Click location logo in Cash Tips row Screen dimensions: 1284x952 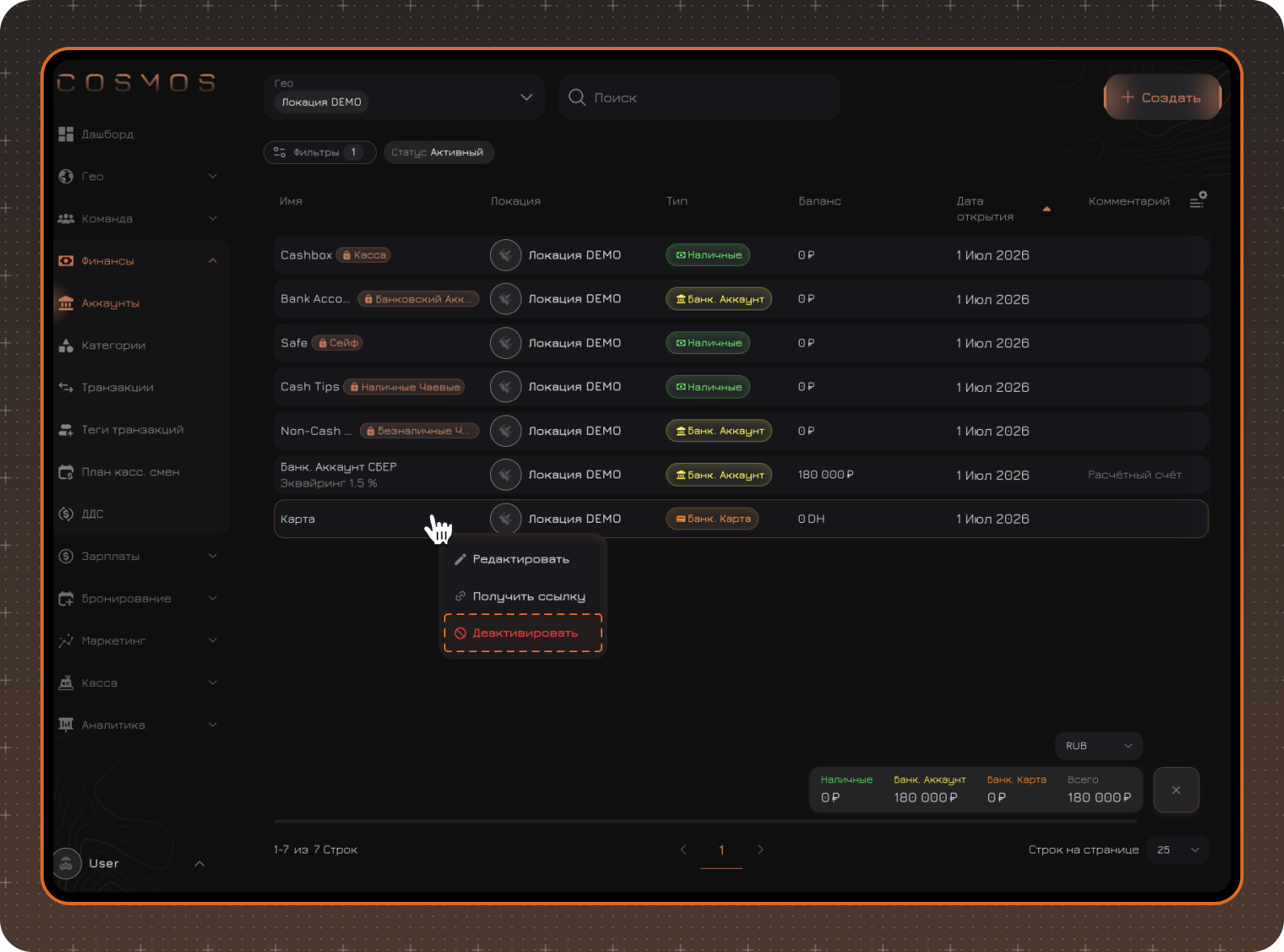click(x=505, y=387)
